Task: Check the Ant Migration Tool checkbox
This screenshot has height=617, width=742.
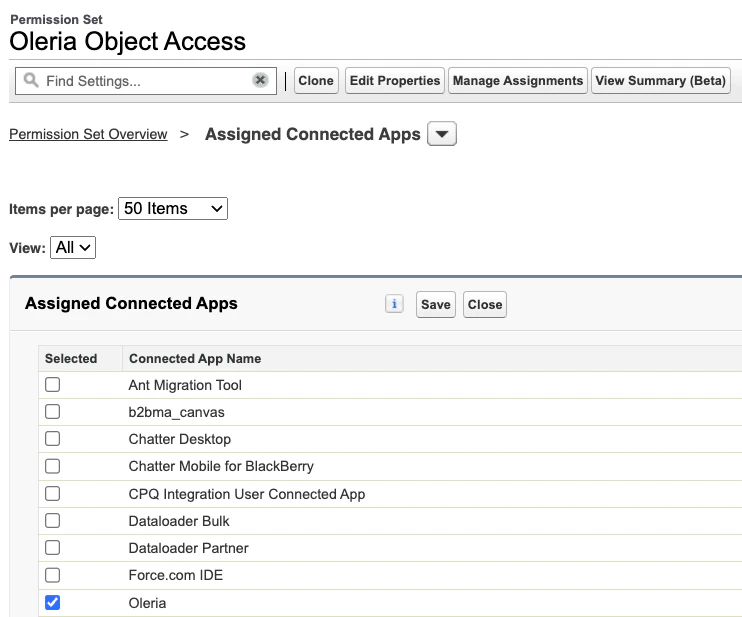Action: (53, 385)
